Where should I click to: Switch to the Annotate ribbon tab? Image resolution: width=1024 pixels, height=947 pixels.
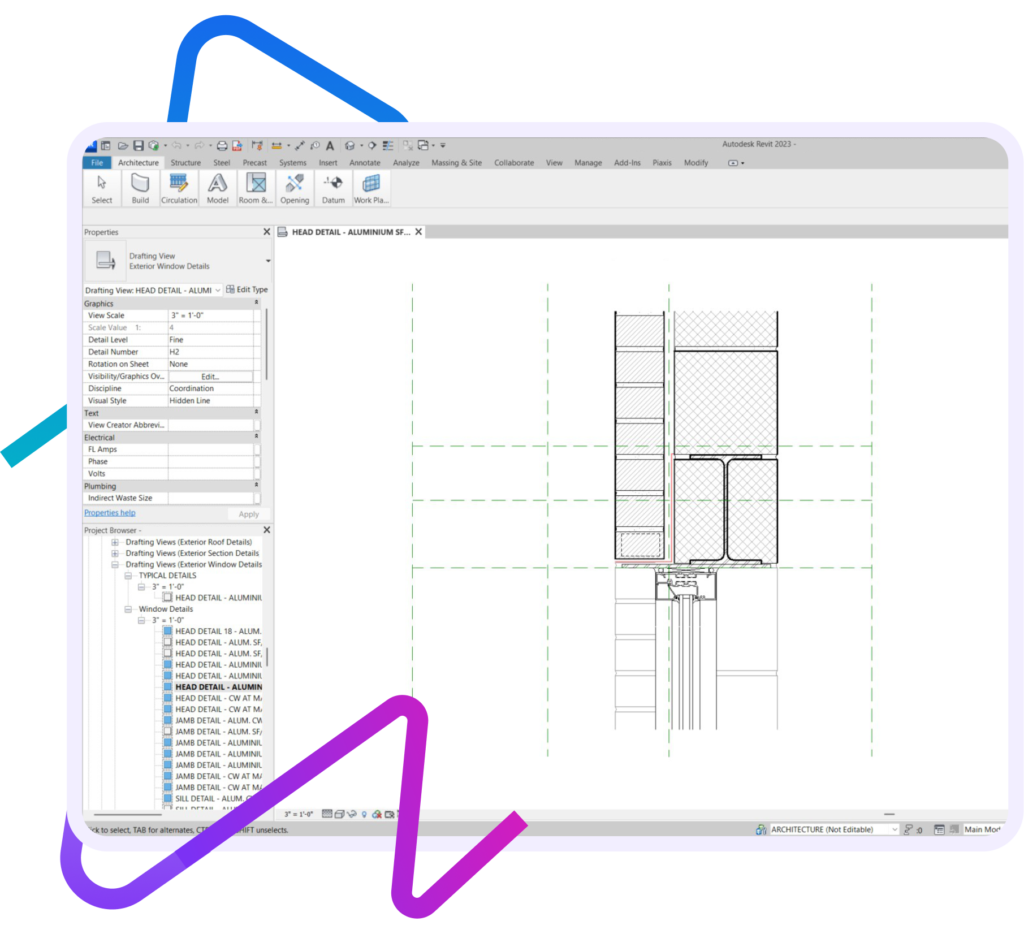[x=364, y=163]
